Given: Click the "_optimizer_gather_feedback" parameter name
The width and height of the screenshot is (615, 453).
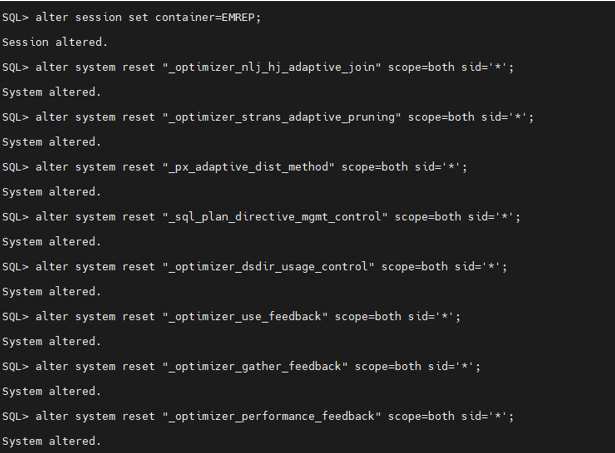Looking at the screenshot, I should point(254,367).
